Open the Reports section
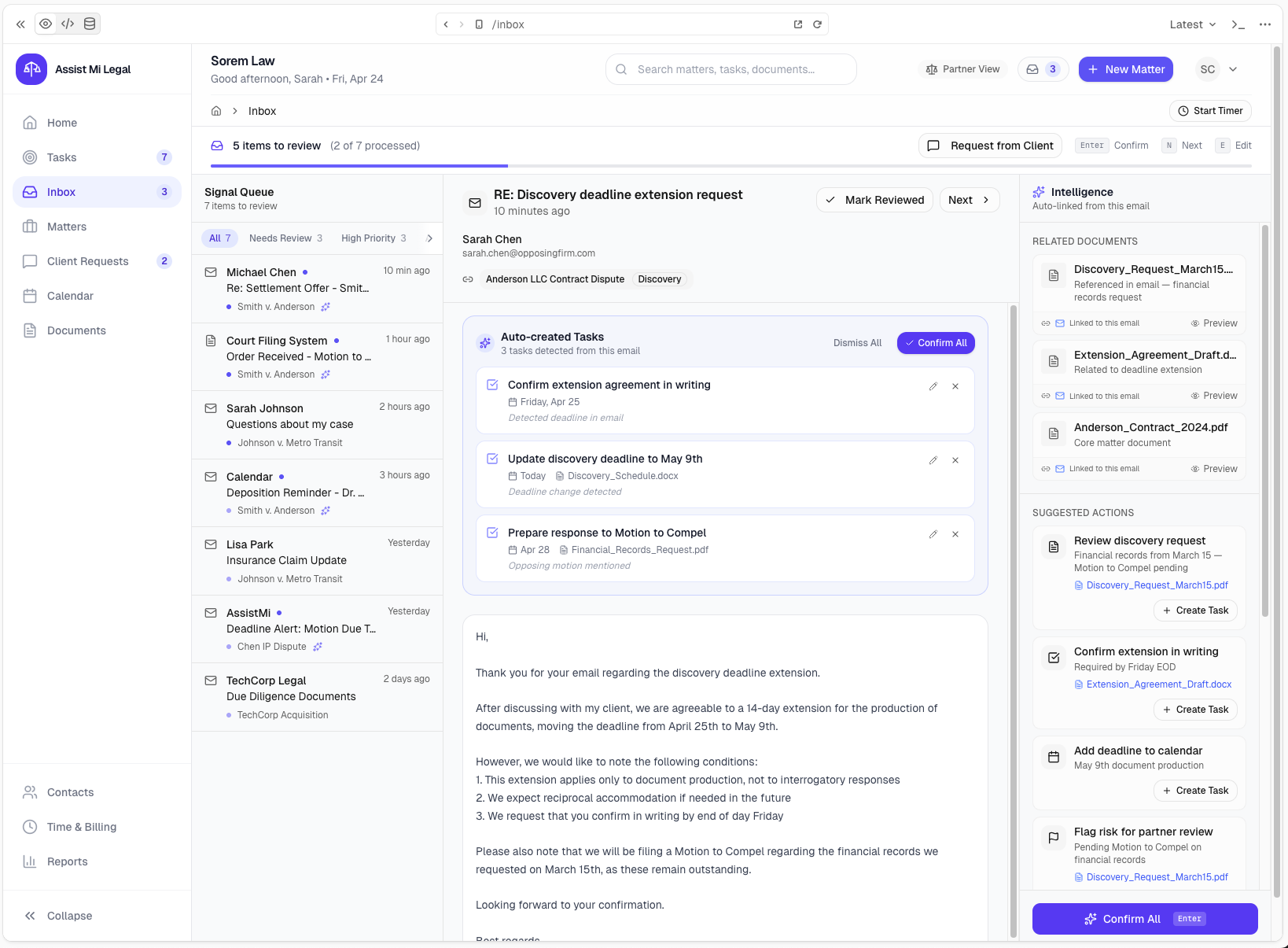This screenshot has width=1288, height=948. [68, 861]
